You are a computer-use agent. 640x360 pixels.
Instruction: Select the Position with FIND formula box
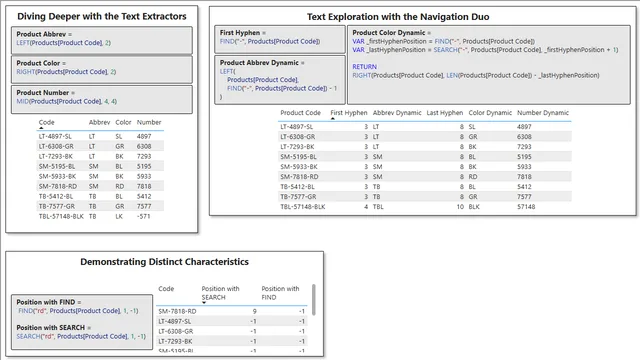pos(82,322)
